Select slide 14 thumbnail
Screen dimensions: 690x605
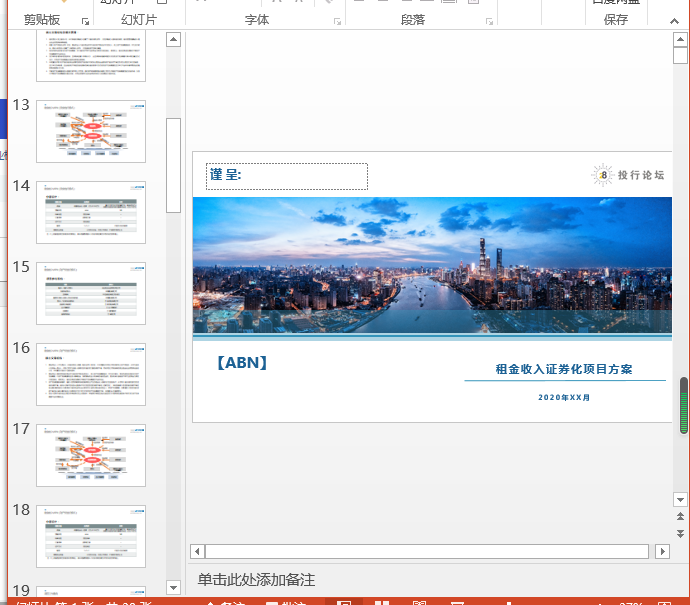pos(91,213)
